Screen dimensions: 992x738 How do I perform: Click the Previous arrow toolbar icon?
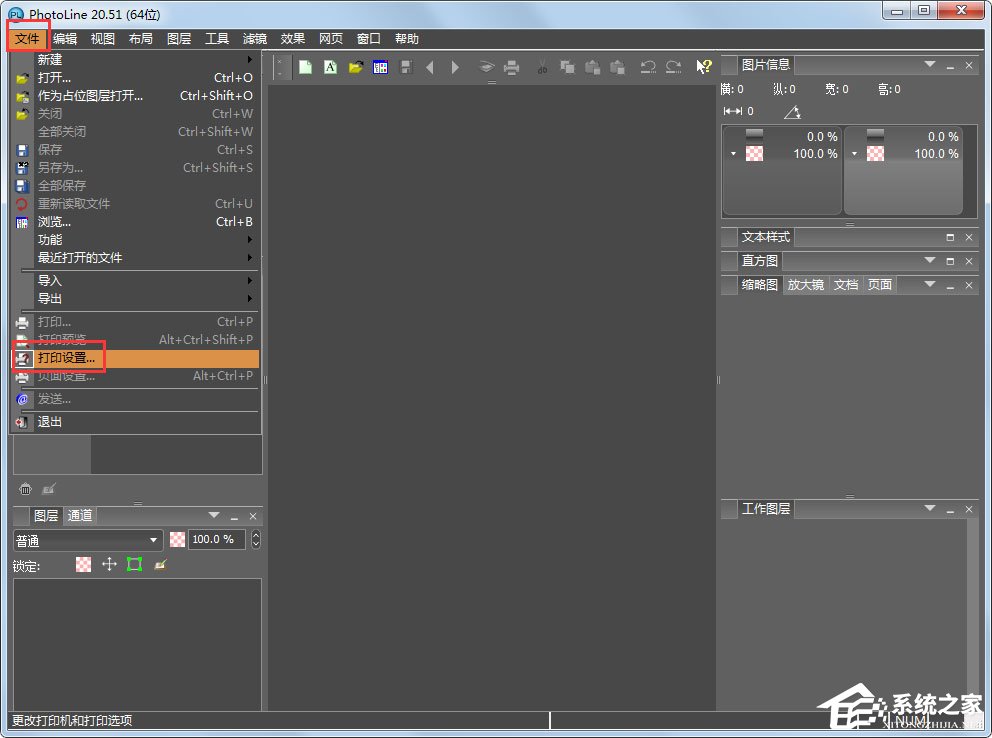pos(430,66)
